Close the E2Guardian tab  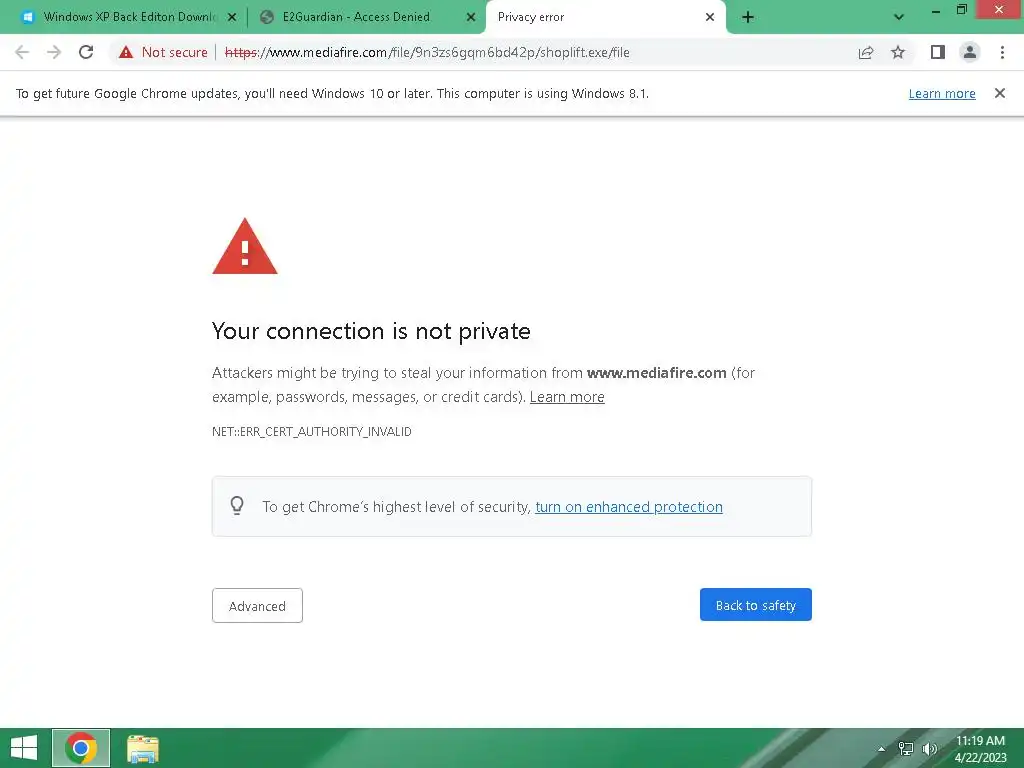(471, 18)
